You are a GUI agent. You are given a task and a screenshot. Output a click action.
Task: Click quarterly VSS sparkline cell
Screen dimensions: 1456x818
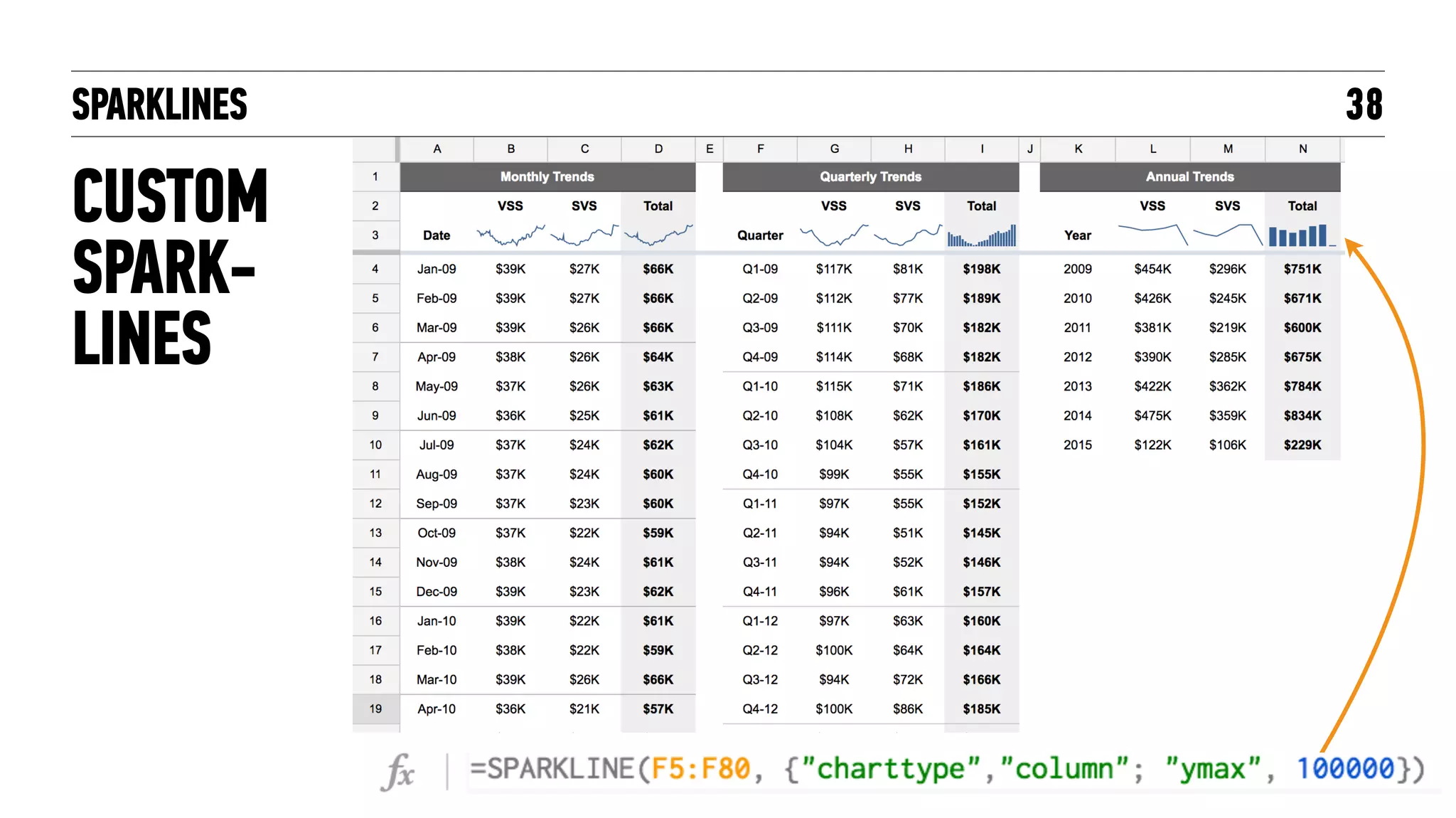pyautogui.click(x=834, y=235)
